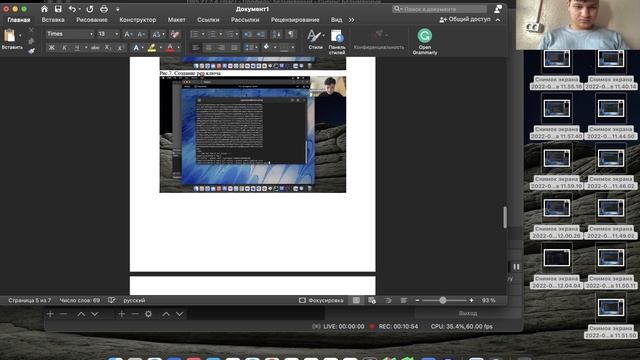Screen dimensions: 640x360
Task: Center the paragraph text
Action: (x=209, y=48)
